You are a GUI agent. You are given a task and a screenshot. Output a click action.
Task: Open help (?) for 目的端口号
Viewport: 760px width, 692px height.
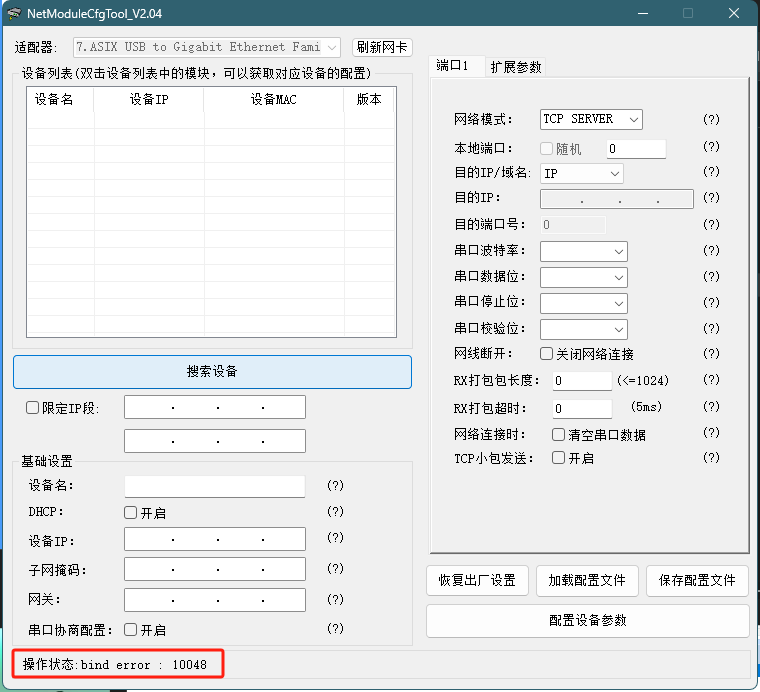[711, 224]
